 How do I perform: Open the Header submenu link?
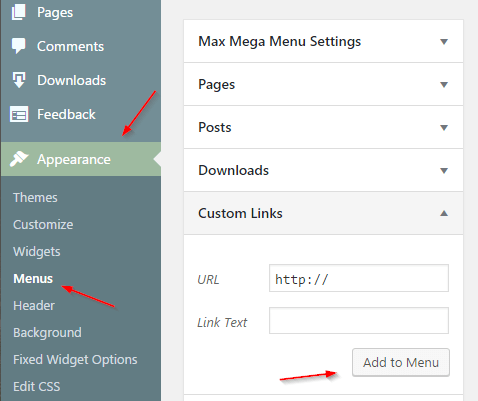(34, 305)
